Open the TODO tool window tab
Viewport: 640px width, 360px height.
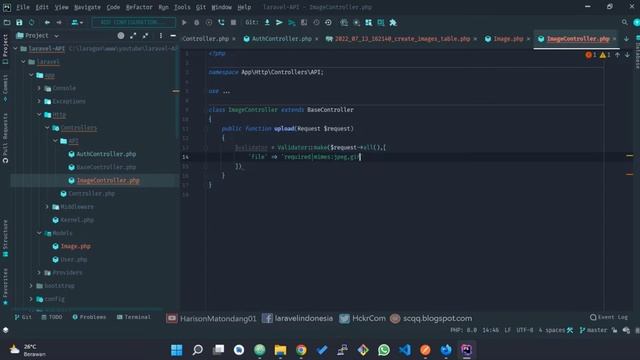pyautogui.click(x=52, y=317)
